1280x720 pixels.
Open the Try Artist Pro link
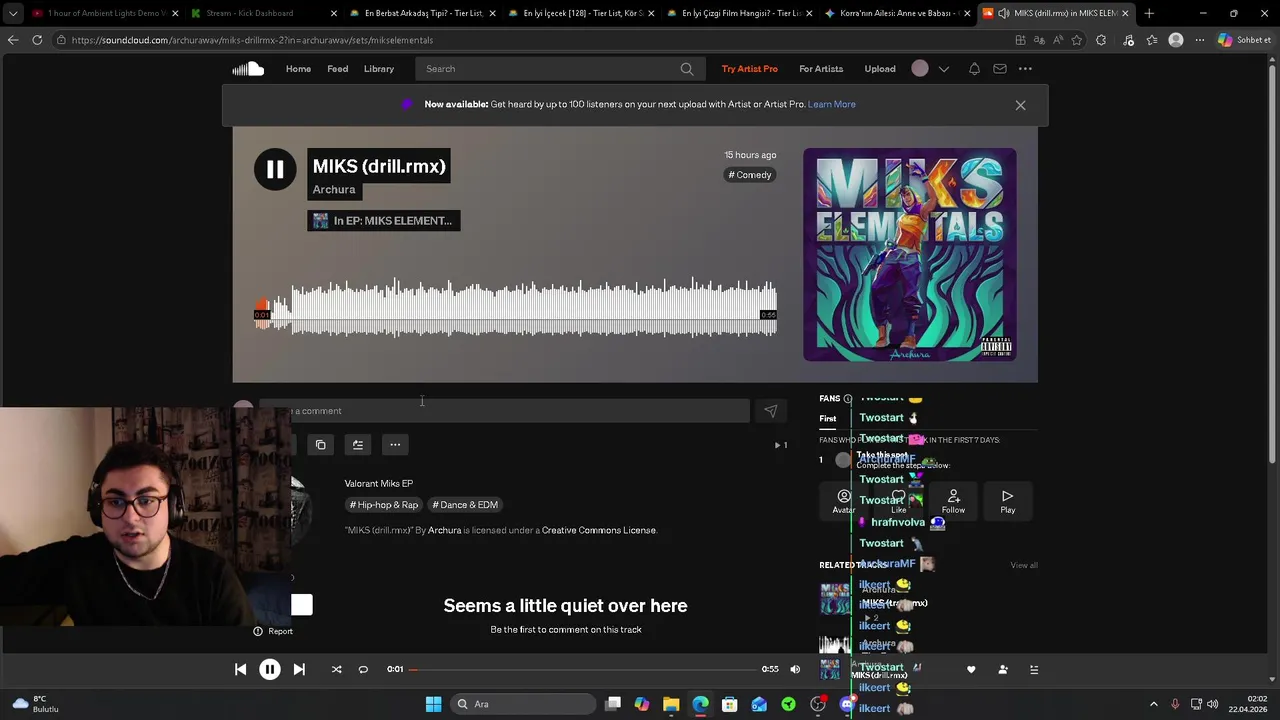749,69
